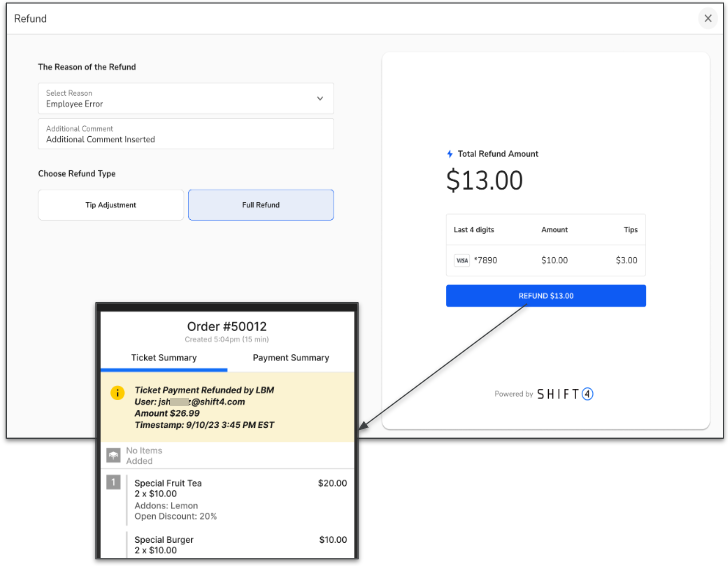
Task: Switch to the Payment Summary tab
Action: pos(291,357)
